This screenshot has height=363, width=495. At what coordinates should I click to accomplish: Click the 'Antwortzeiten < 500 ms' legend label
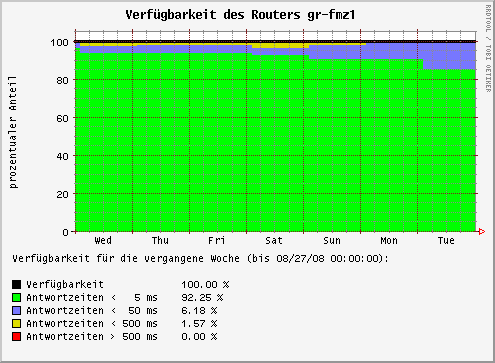(92, 323)
